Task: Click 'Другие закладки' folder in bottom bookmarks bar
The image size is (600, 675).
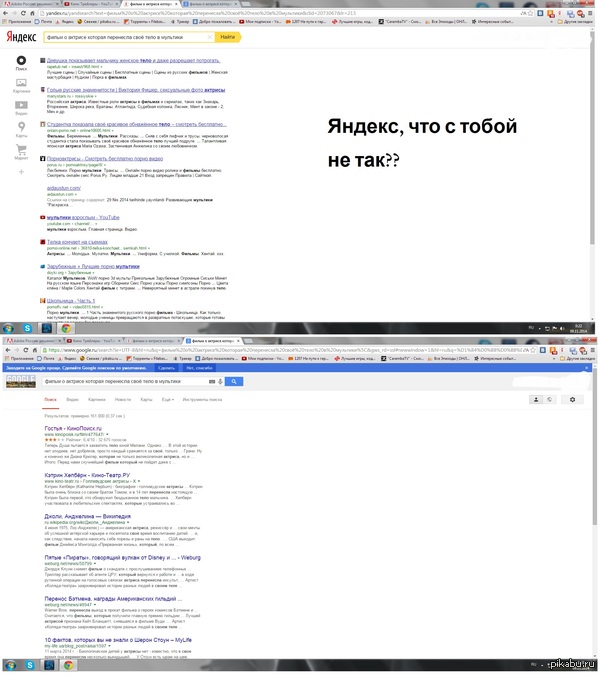Action: pos(577,359)
